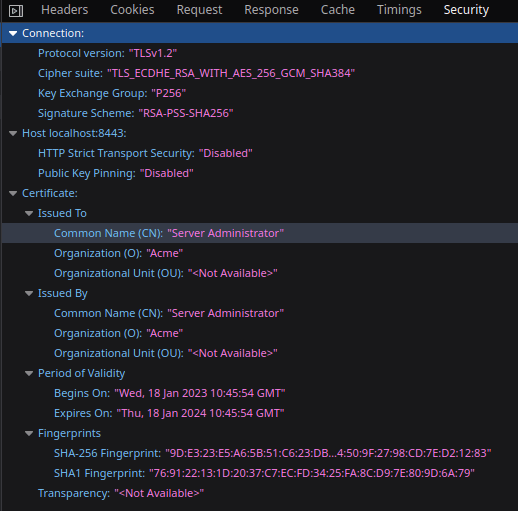Collapse the Issued By group arrow
Screen dimensions: 518x511
point(29,293)
